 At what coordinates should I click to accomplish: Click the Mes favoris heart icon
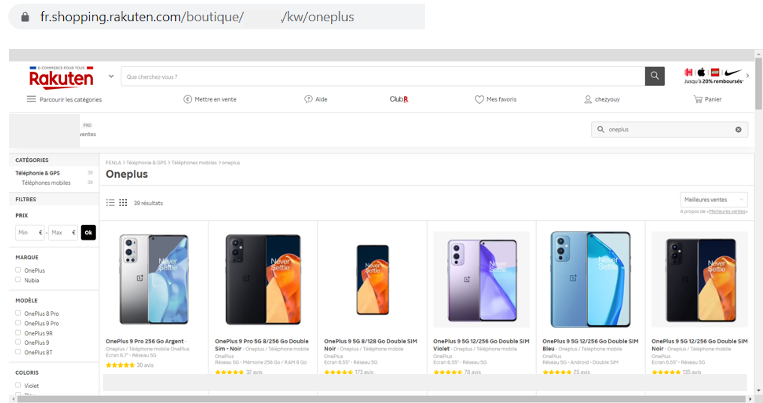coord(479,99)
